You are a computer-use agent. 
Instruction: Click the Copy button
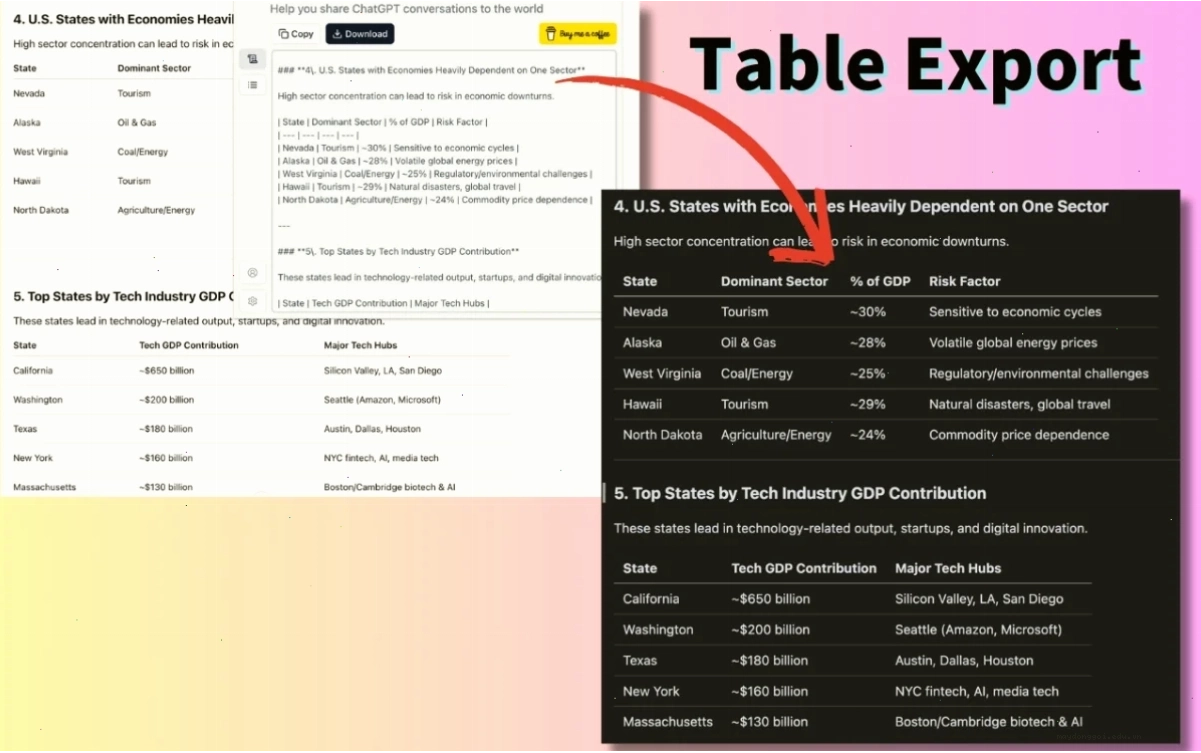click(x=296, y=34)
